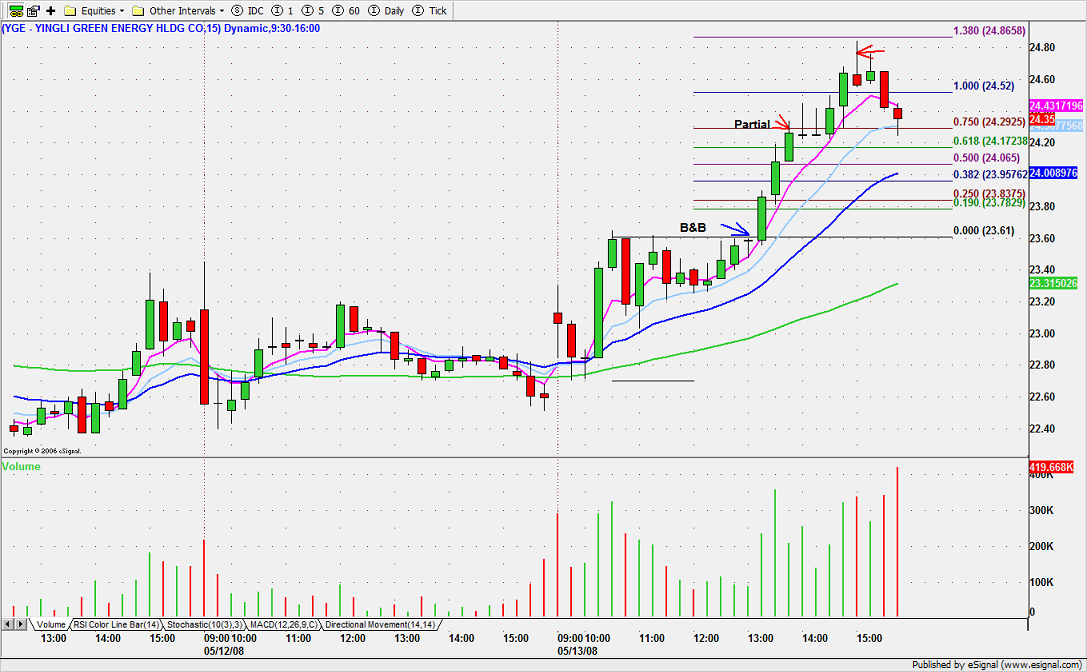Select the 1.000 (24.52) Fibonacci label
The height and width of the screenshot is (672, 1087).
pyautogui.click(x=984, y=86)
